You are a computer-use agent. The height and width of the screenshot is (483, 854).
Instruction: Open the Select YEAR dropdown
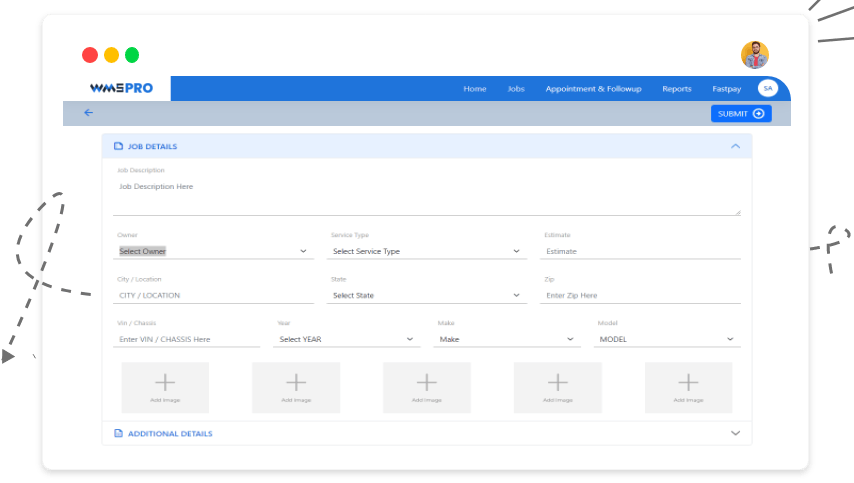[347, 340]
